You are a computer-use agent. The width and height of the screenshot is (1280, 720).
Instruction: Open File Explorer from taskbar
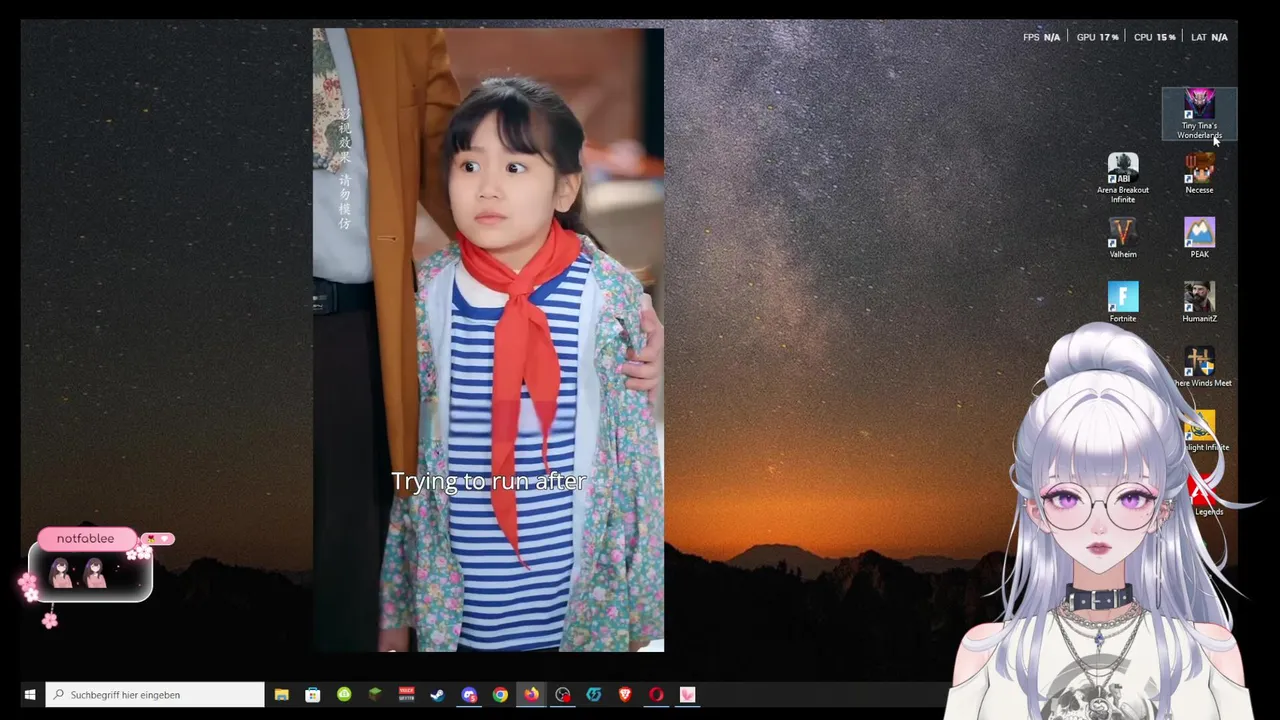282,694
